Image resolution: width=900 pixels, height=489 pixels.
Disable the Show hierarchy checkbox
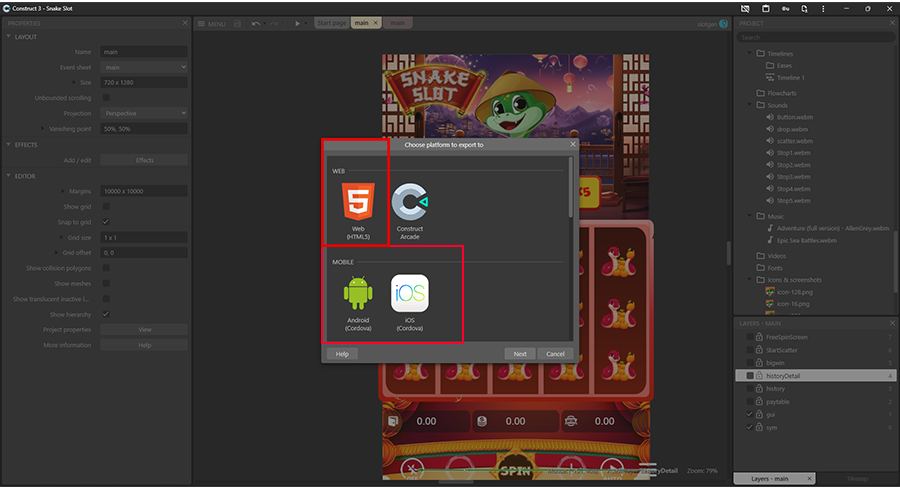pyautogui.click(x=106, y=314)
